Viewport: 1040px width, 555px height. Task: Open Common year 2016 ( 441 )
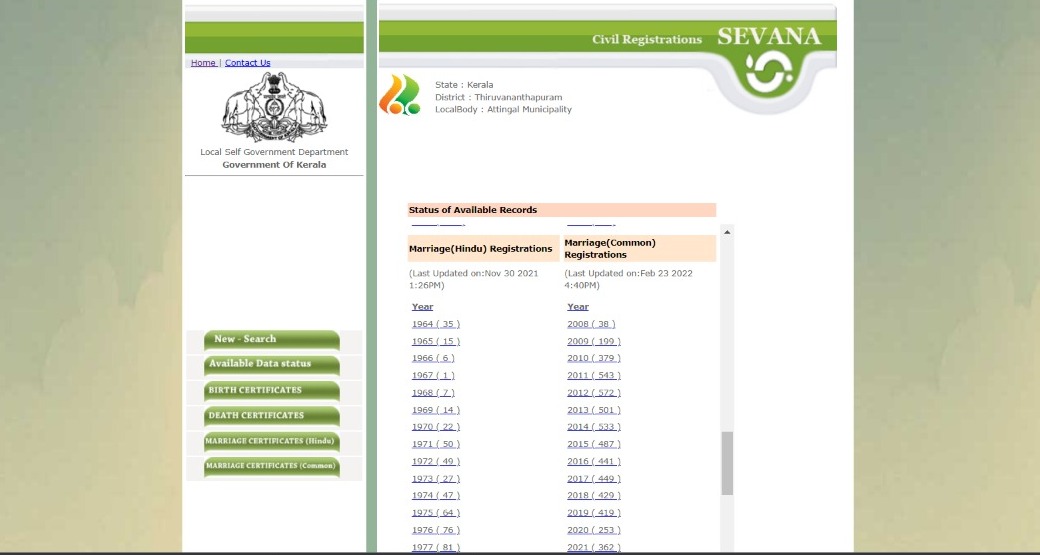click(x=594, y=462)
